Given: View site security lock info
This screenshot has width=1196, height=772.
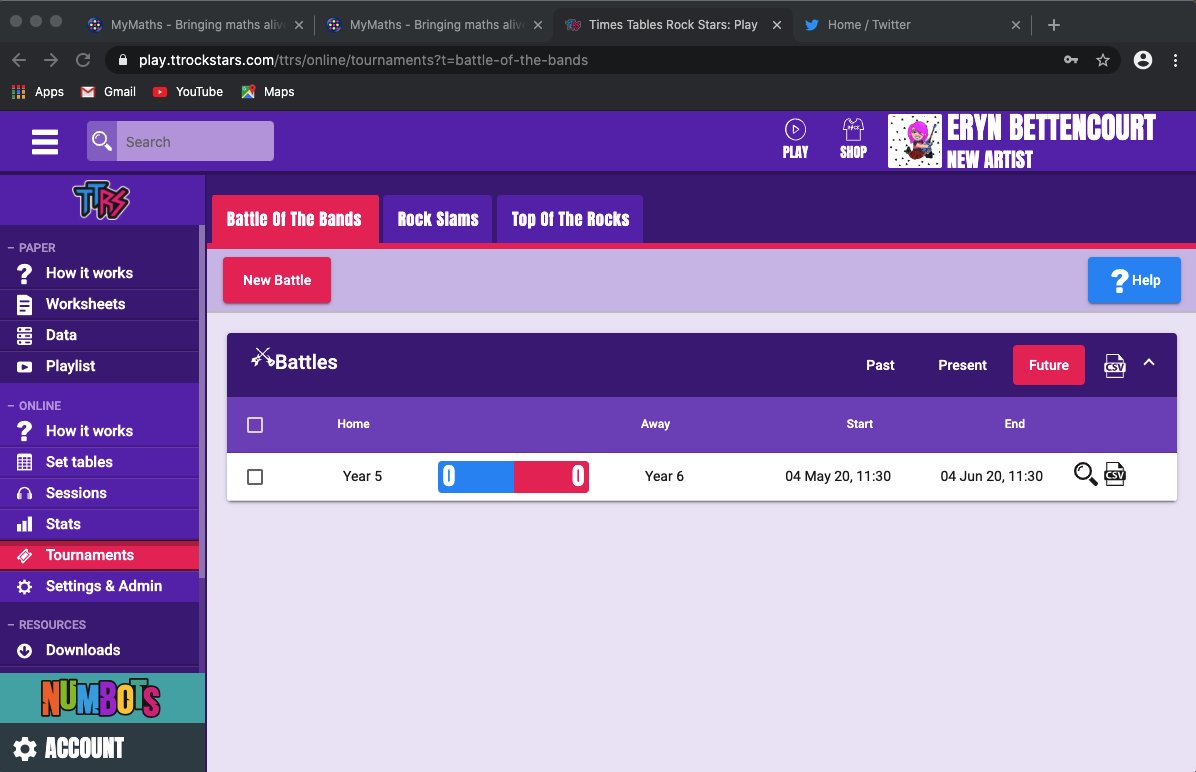Looking at the screenshot, I should point(123,60).
